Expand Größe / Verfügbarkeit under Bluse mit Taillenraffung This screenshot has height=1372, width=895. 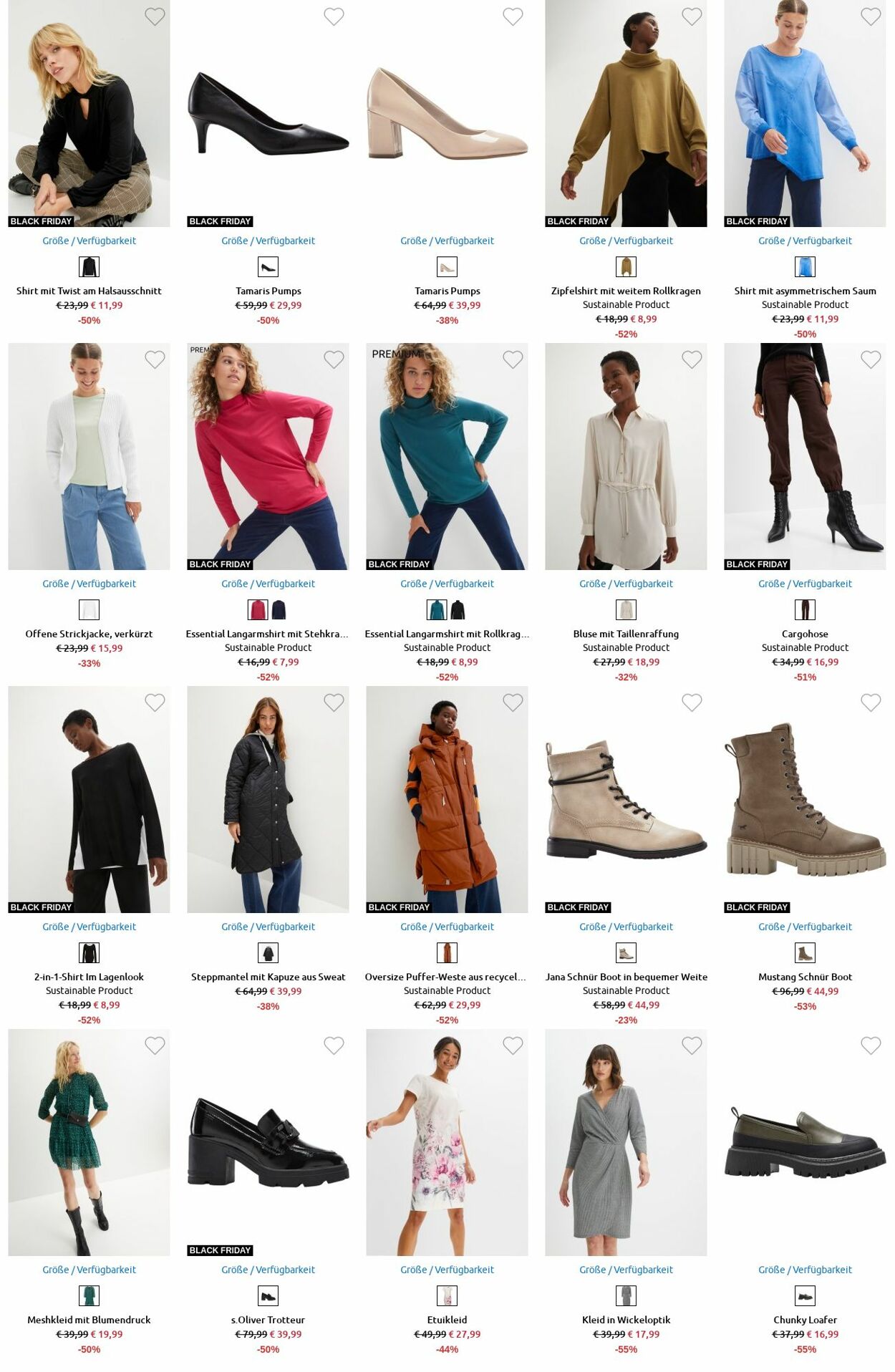coord(626,584)
